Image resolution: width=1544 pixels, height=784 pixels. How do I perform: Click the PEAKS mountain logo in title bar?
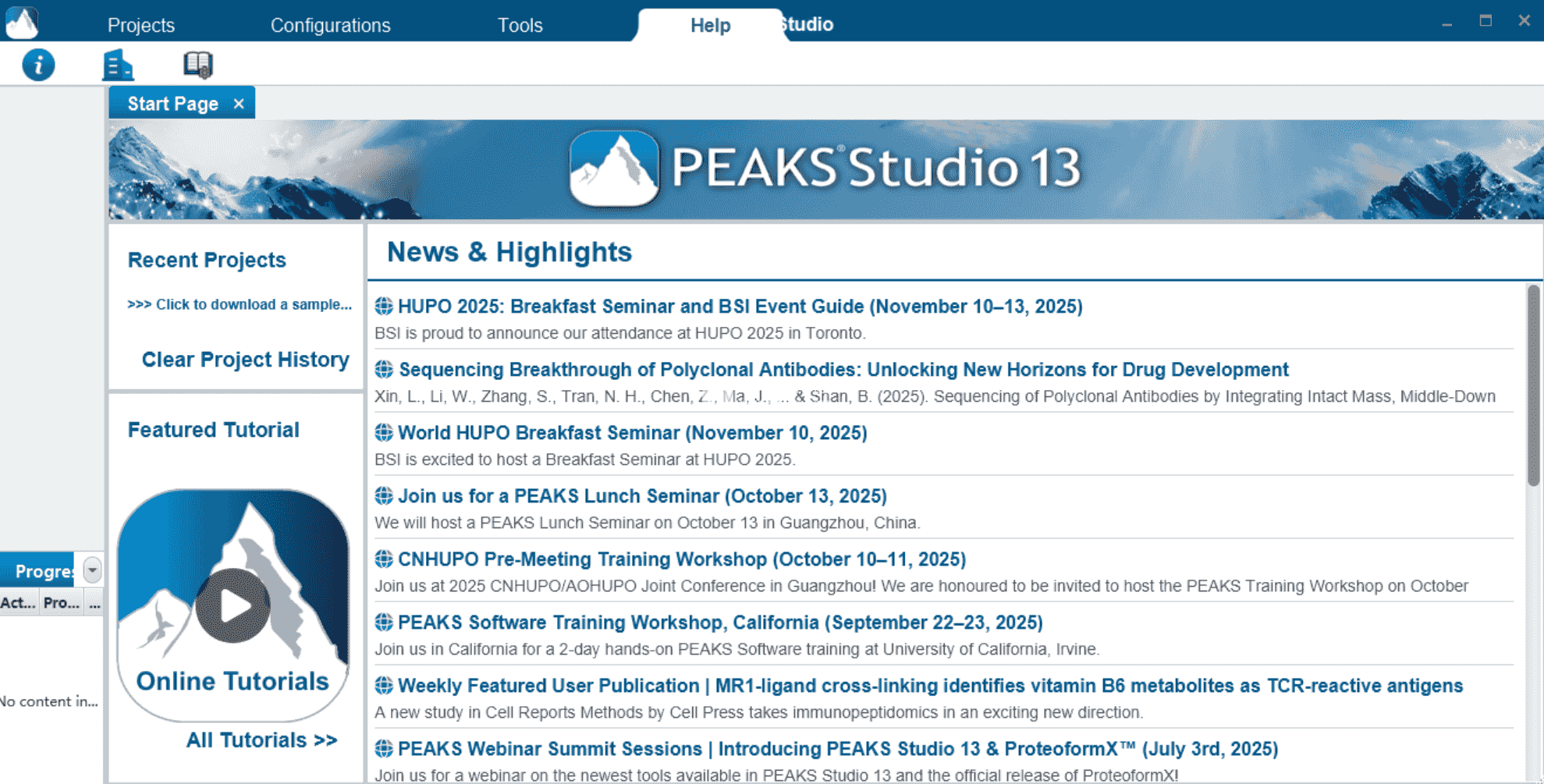click(22, 23)
